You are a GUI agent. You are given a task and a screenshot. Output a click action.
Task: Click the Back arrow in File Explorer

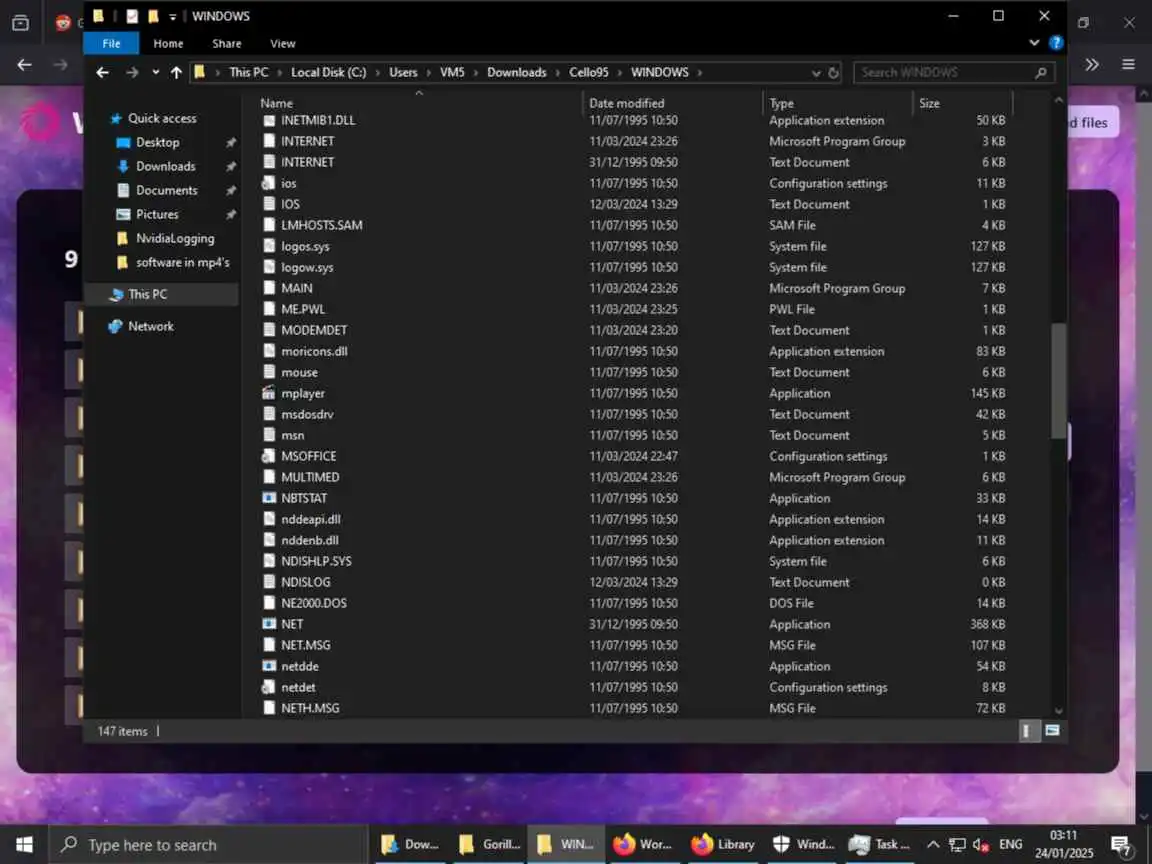pos(102,73)
